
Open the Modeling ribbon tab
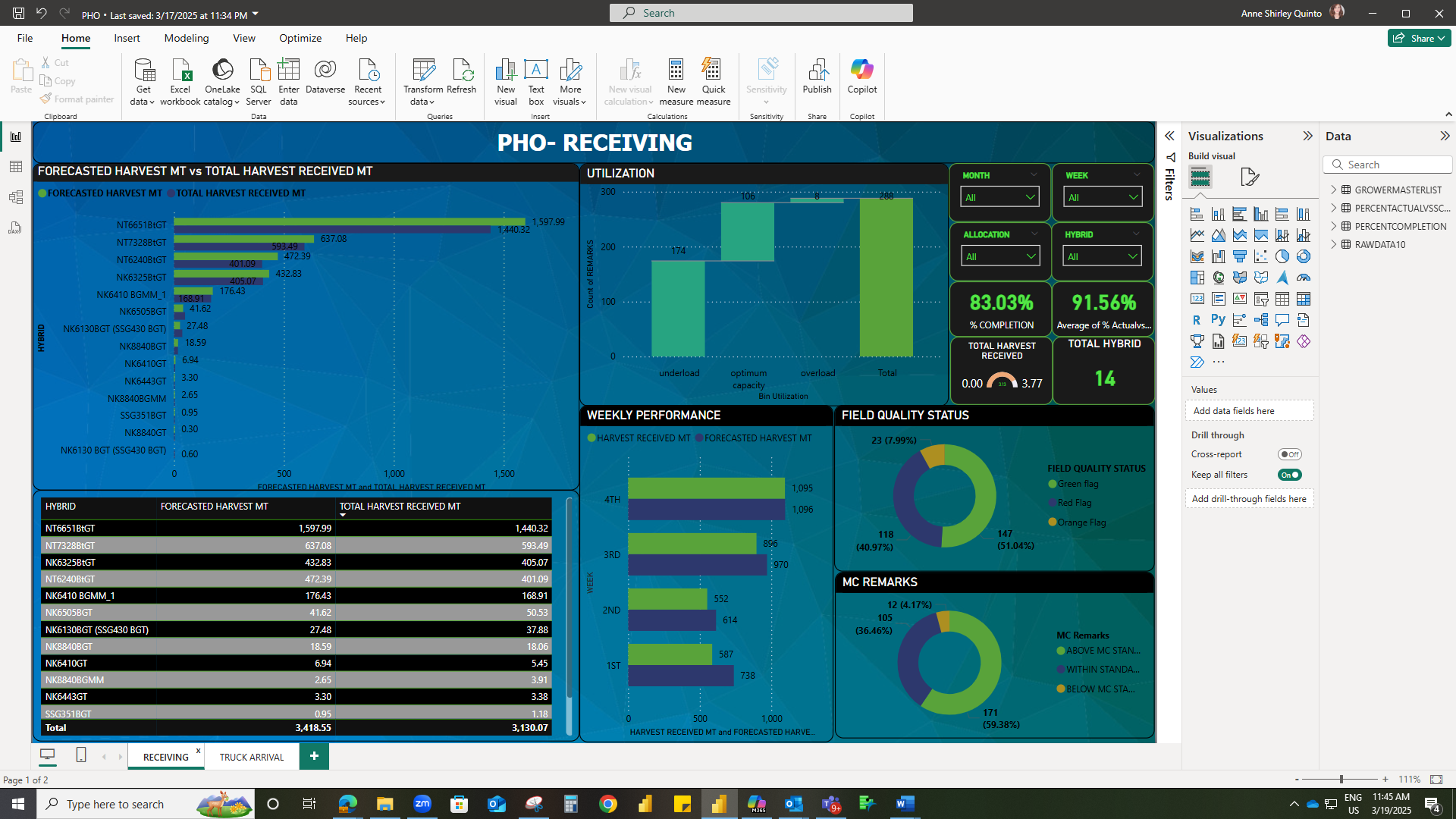click(x=186, y=38)
